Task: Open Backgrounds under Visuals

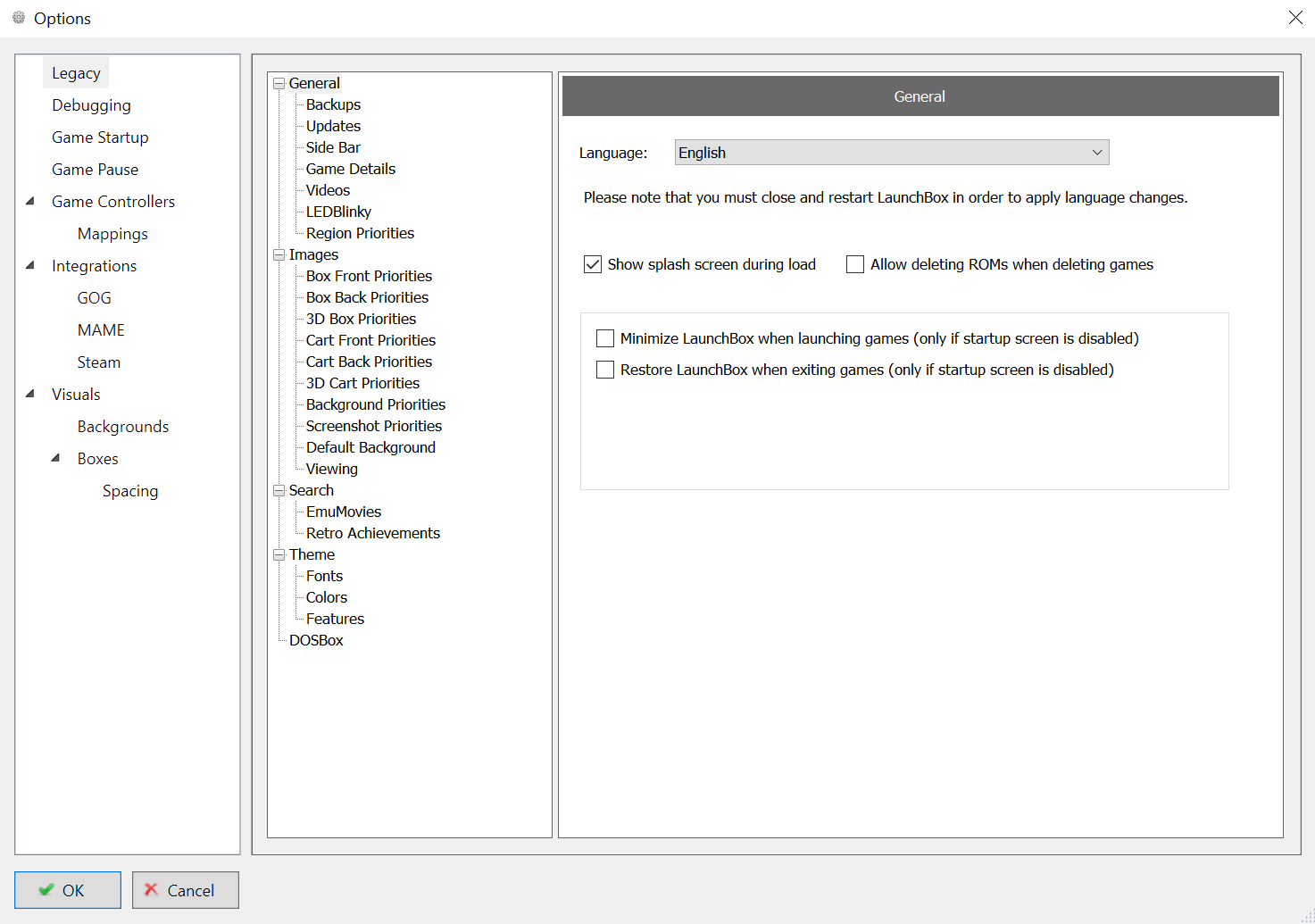Action: click(x=123, y=427)
